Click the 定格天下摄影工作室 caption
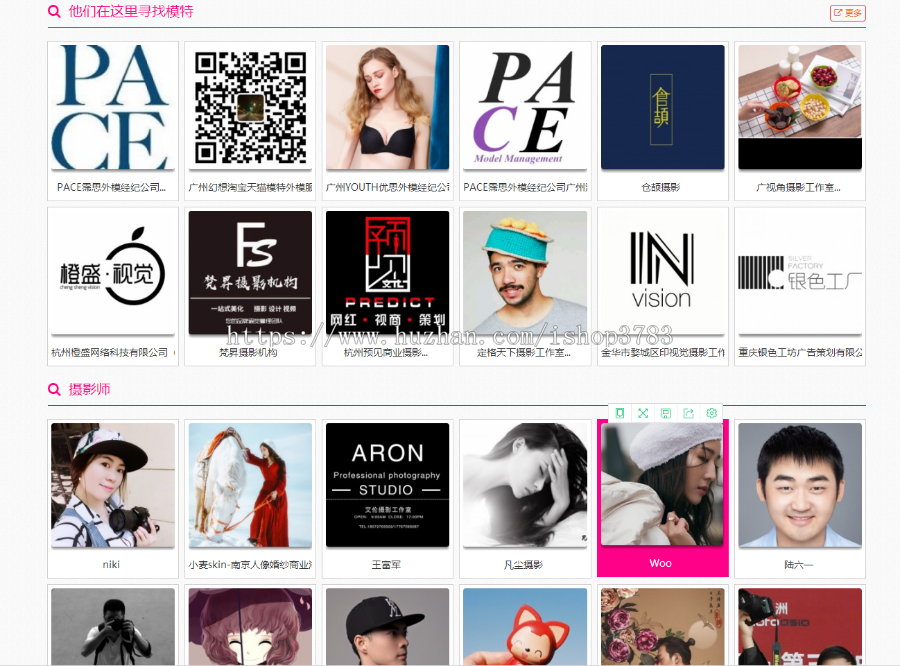The width and height of the screenshot is (900, 666). [523, 353]
